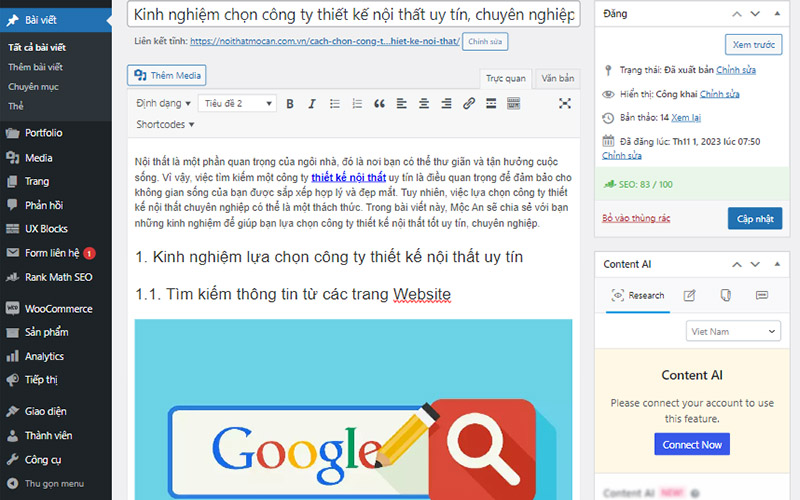This screenshot has height=500, width=800.
Task: Edit post status Trạng thái link
Action: (736, 70)
